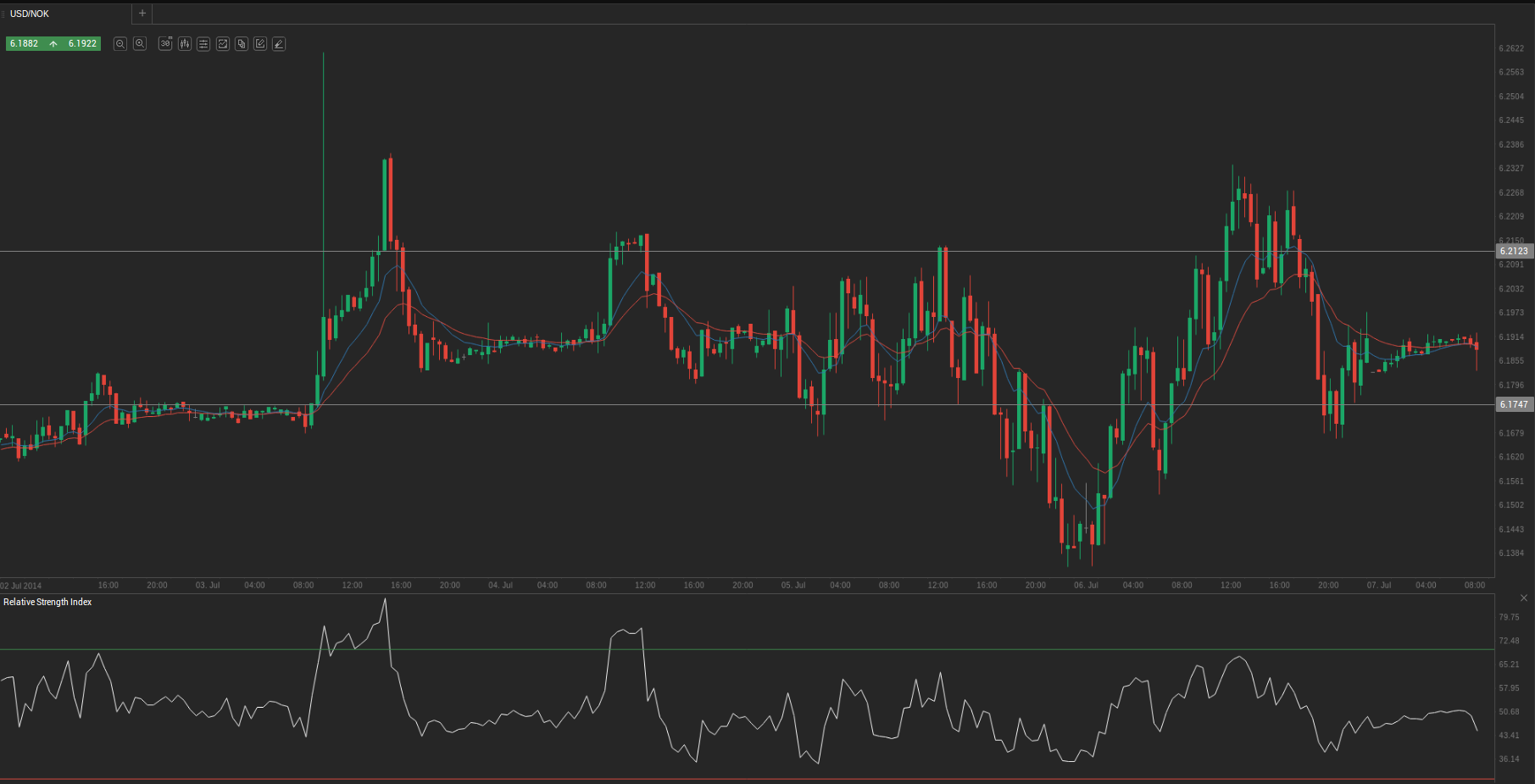Click the 65.21 RSI axis value

[x=1509, y=664]
